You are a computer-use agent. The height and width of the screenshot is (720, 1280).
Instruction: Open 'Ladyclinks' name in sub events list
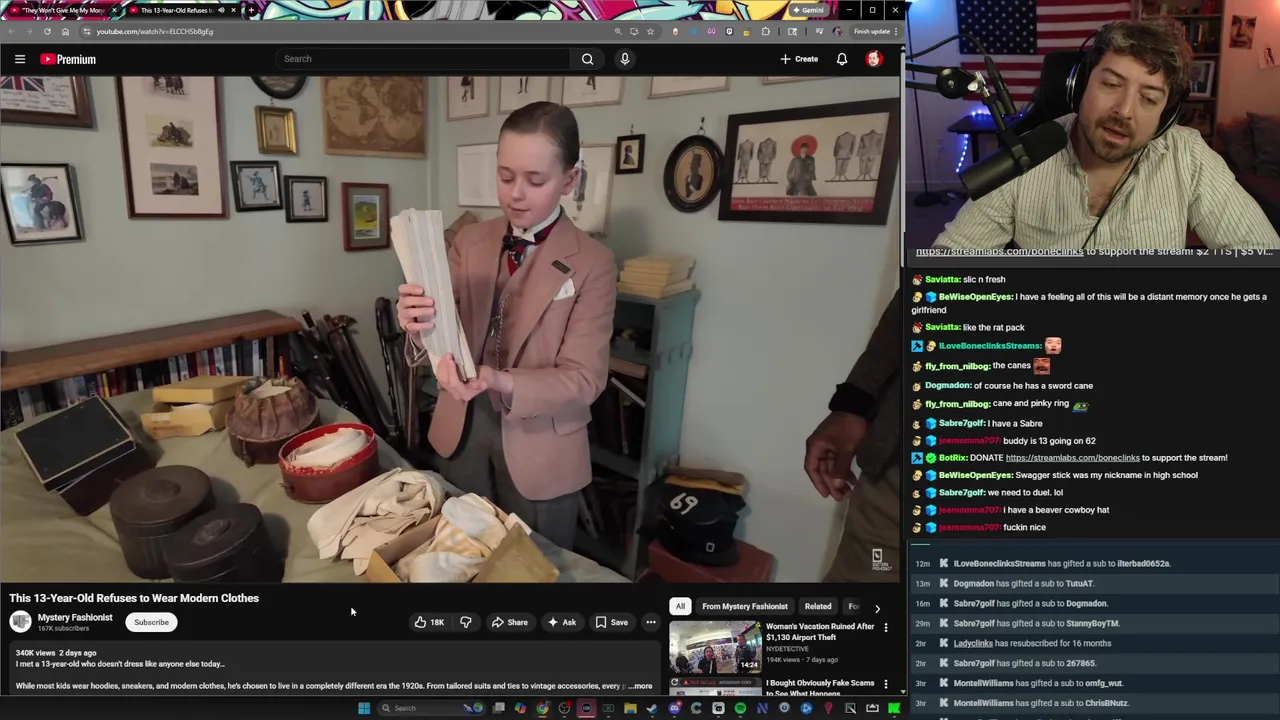(973, 643)
